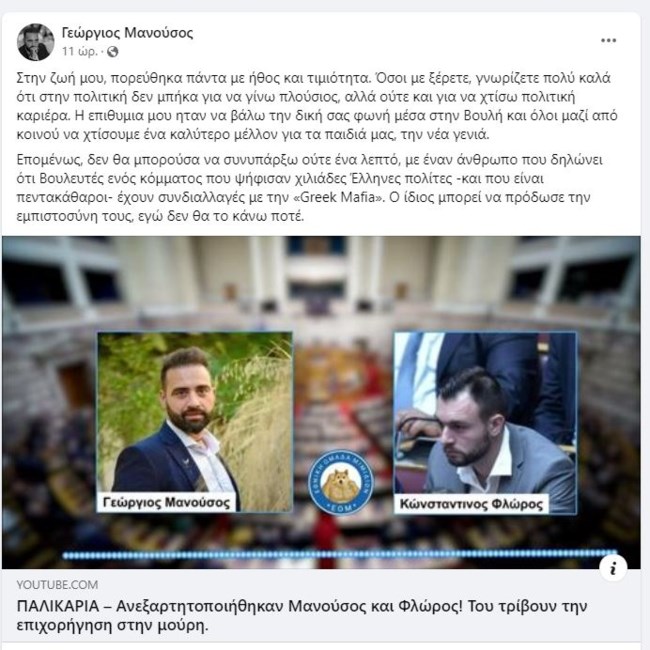Click the 'Κώνσταντινος Φλώρος' caption label on image
Screen dimensions: 650x650
(x=471, y=504)
